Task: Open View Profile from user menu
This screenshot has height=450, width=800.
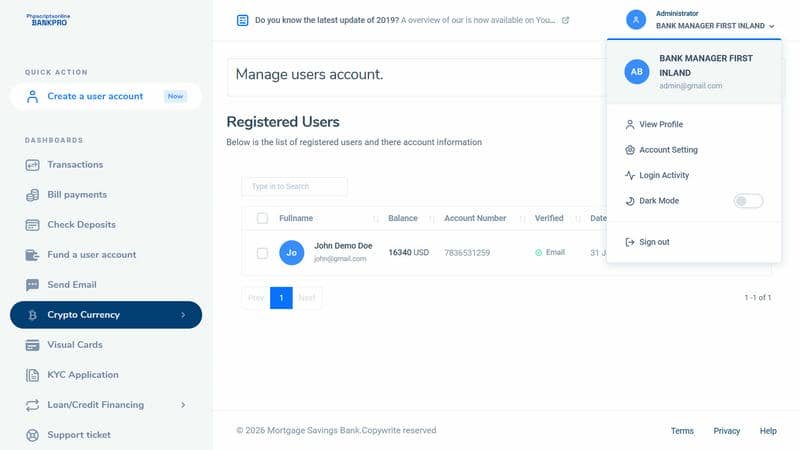Action: (x=660, y=125)
